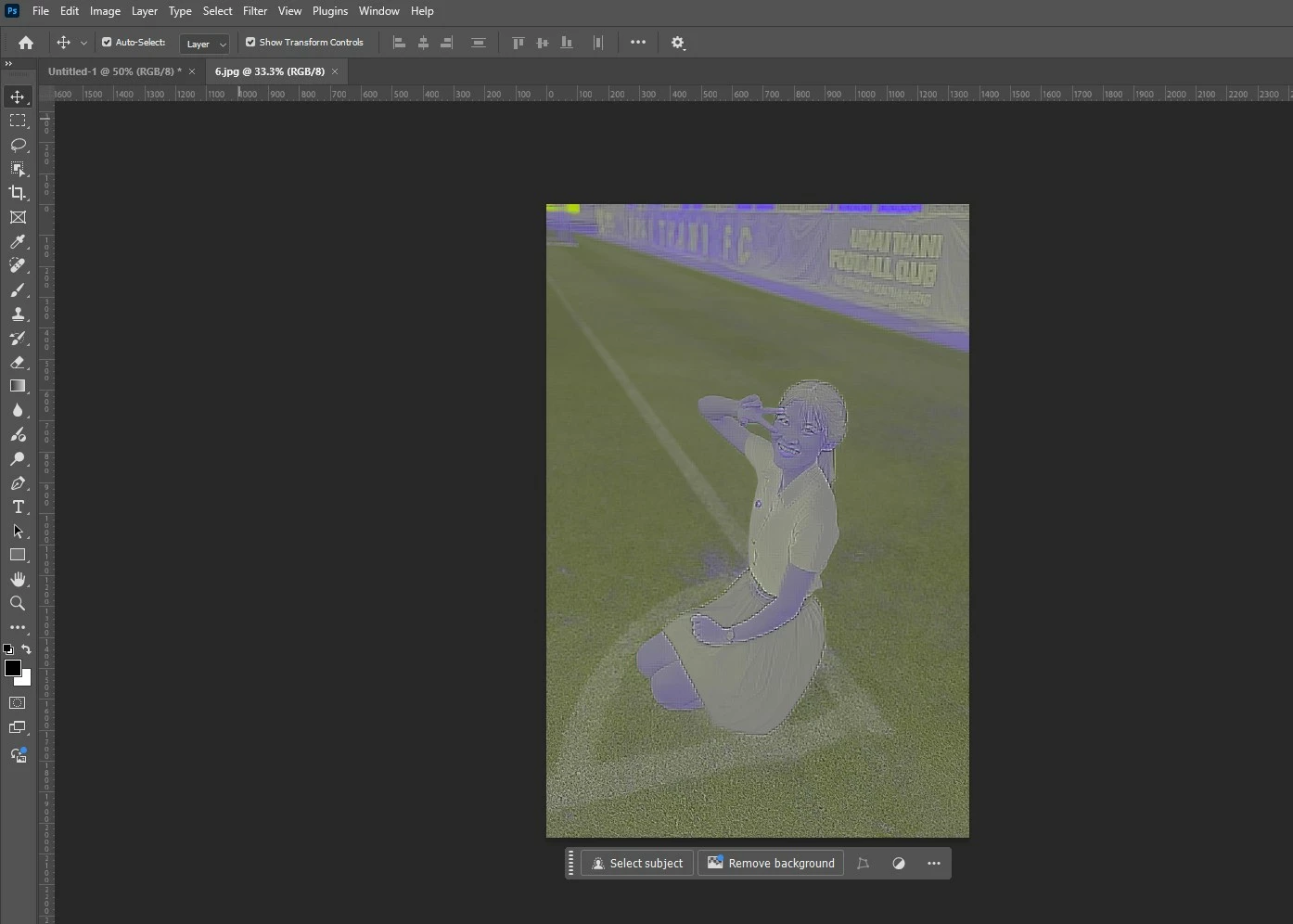Open contextual task bar more options
1293x924 pixels.
click(x=934, y=863)
